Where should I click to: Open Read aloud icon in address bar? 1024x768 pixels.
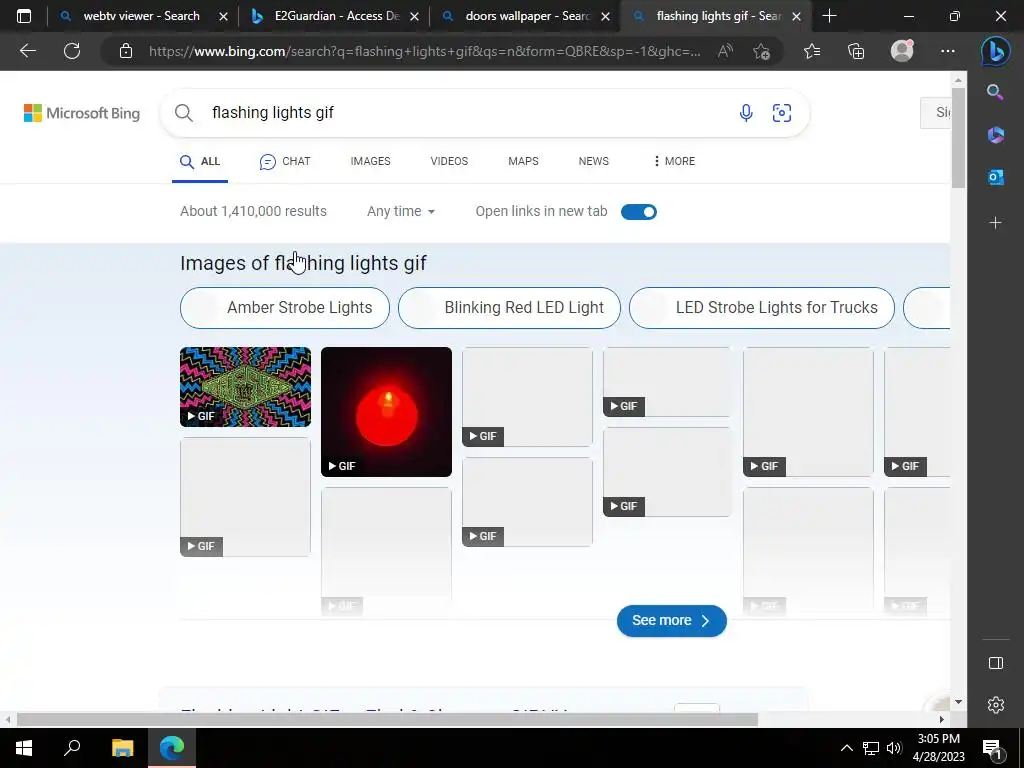725,51
